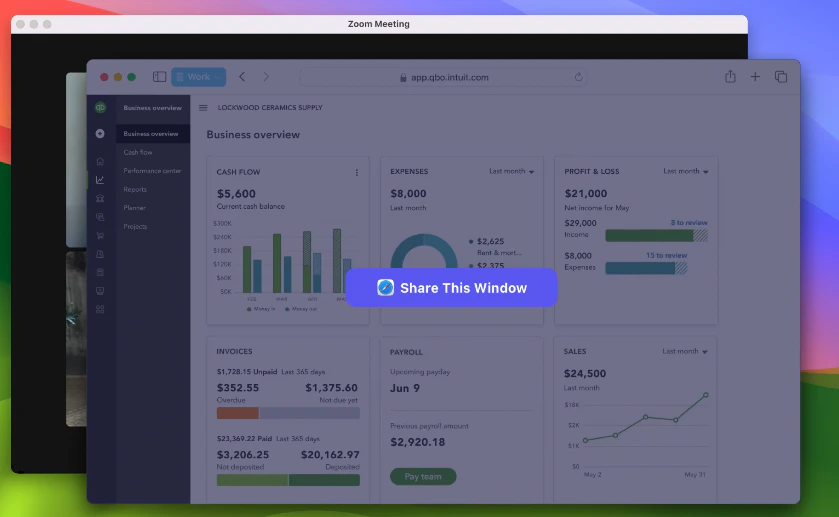Click the last point on Sales line chart
The image size is (839, 517).
click(x=706, y=395)
